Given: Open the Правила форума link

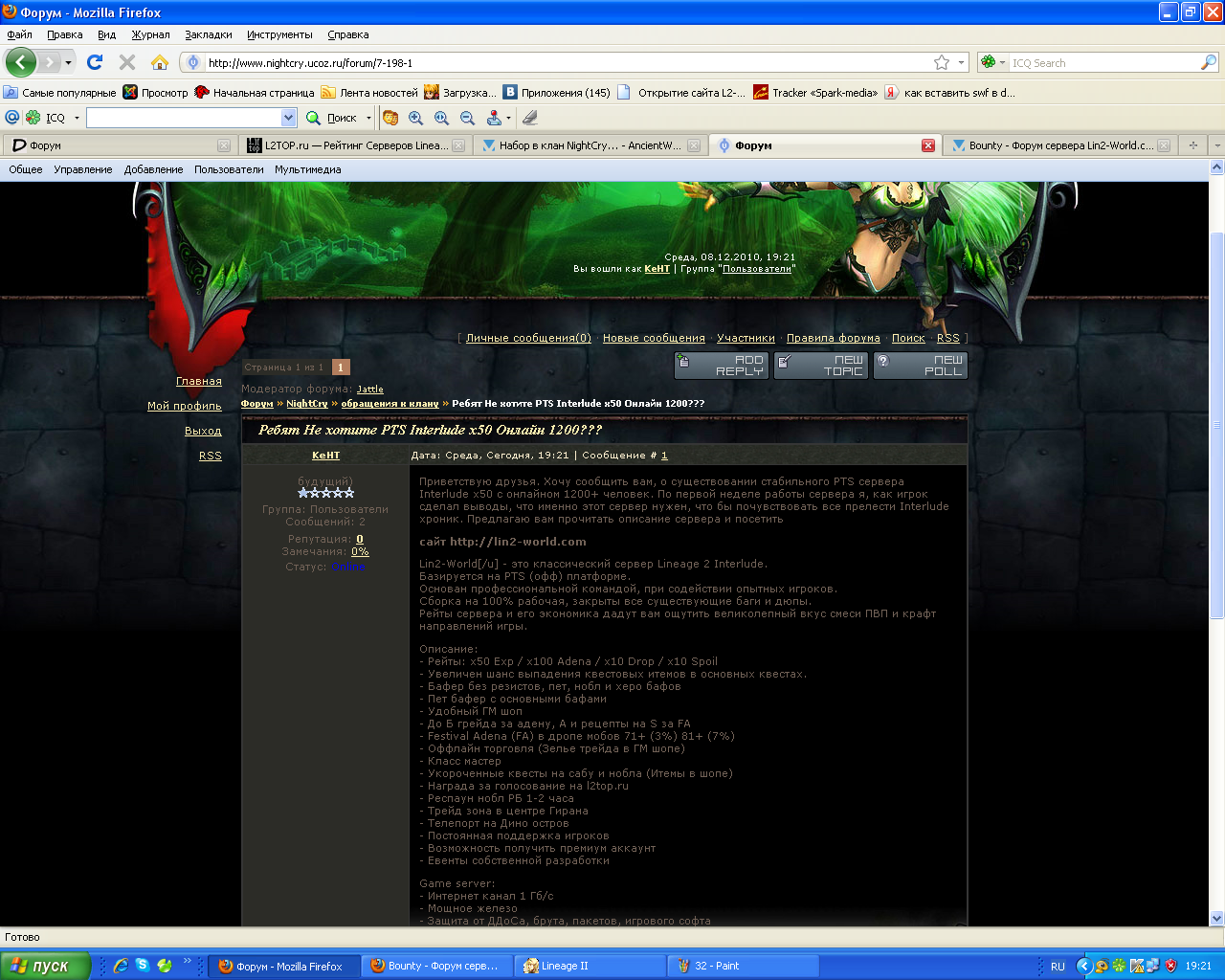Looking at the screenshot, I should (834, 338).
